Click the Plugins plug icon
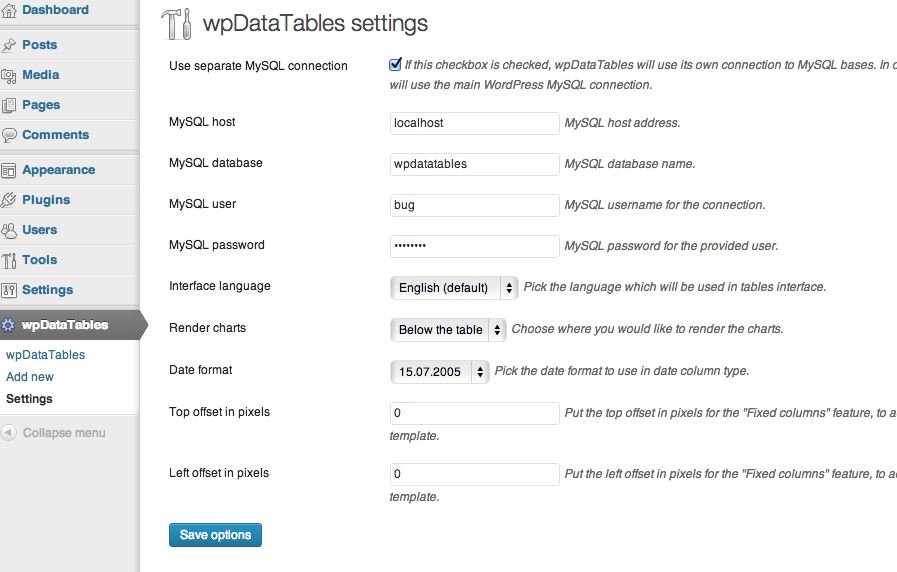This screenshot has height=572, width=897. pyautogui.click(x=9, y=200)
